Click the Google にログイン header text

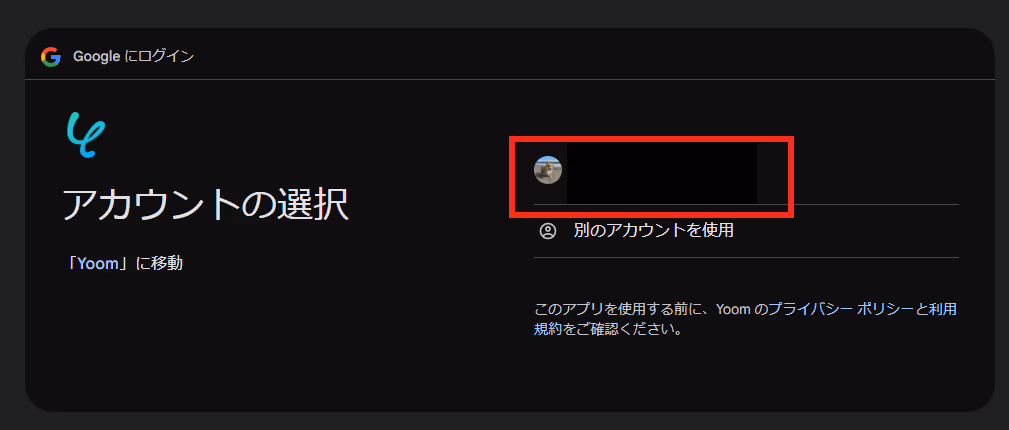[x=133, y=57]
